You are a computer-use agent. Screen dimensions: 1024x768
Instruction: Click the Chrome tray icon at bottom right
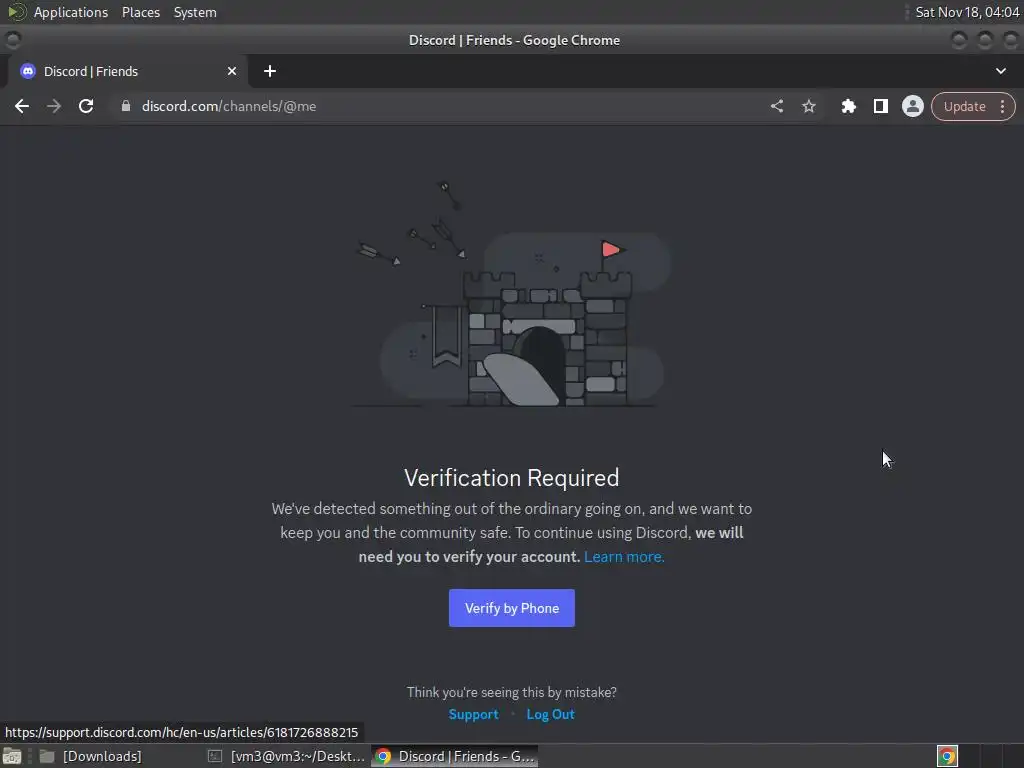947,756
